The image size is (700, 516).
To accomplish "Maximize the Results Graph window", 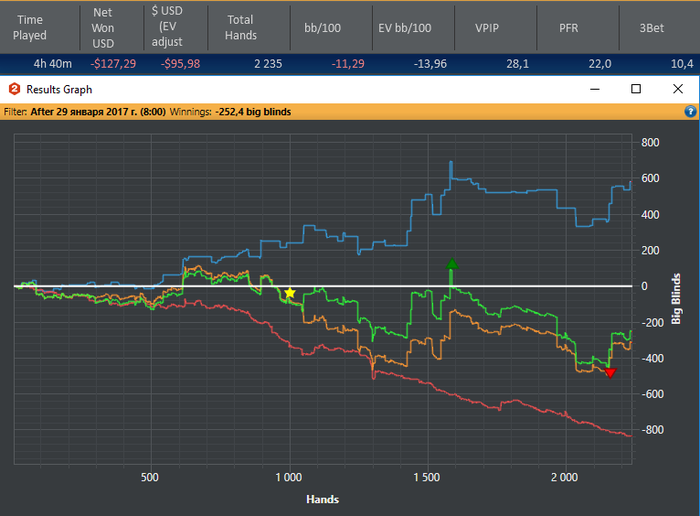I will click(636, 89).
